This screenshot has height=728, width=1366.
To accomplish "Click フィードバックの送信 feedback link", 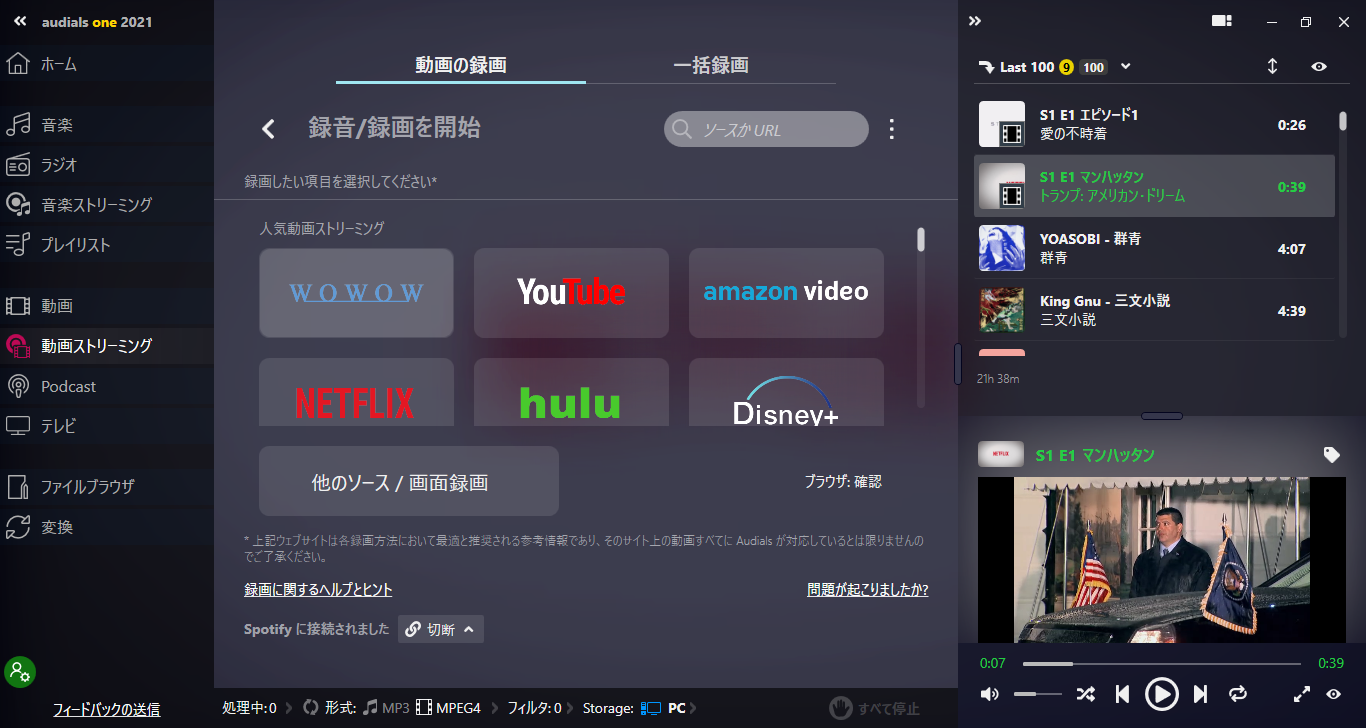I will pyautogui.click(x=106, y=709).
